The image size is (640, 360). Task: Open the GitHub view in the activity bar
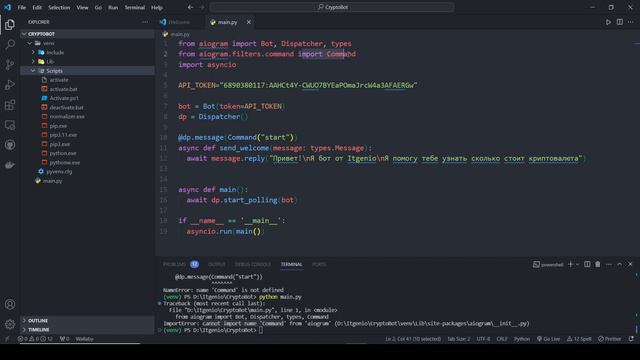[10, 145]
